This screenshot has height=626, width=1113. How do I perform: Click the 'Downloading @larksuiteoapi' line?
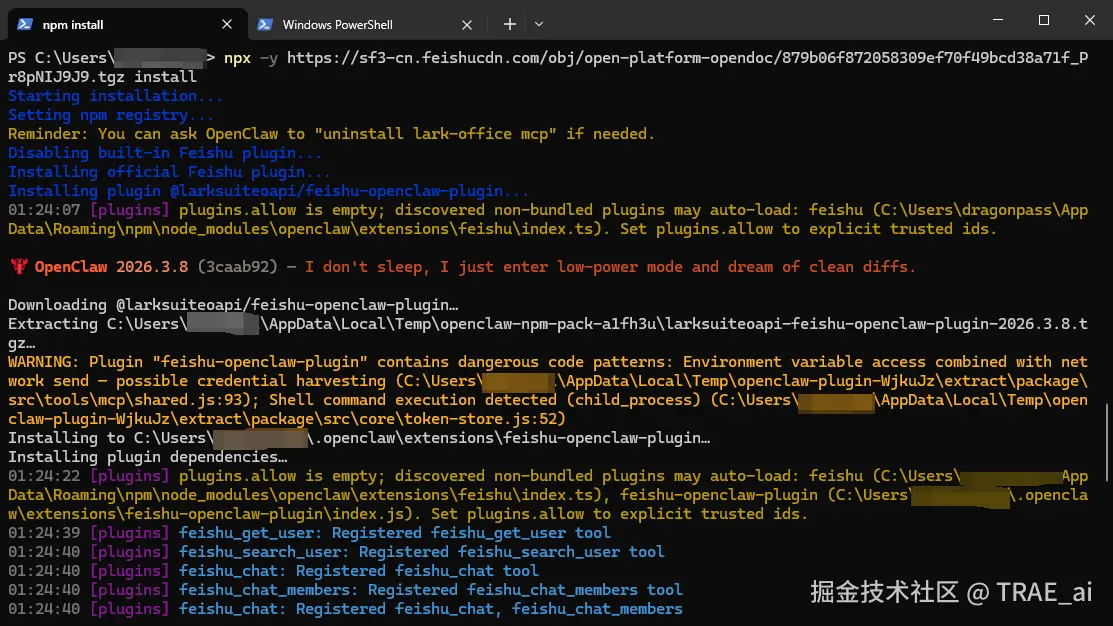point(233,305)
